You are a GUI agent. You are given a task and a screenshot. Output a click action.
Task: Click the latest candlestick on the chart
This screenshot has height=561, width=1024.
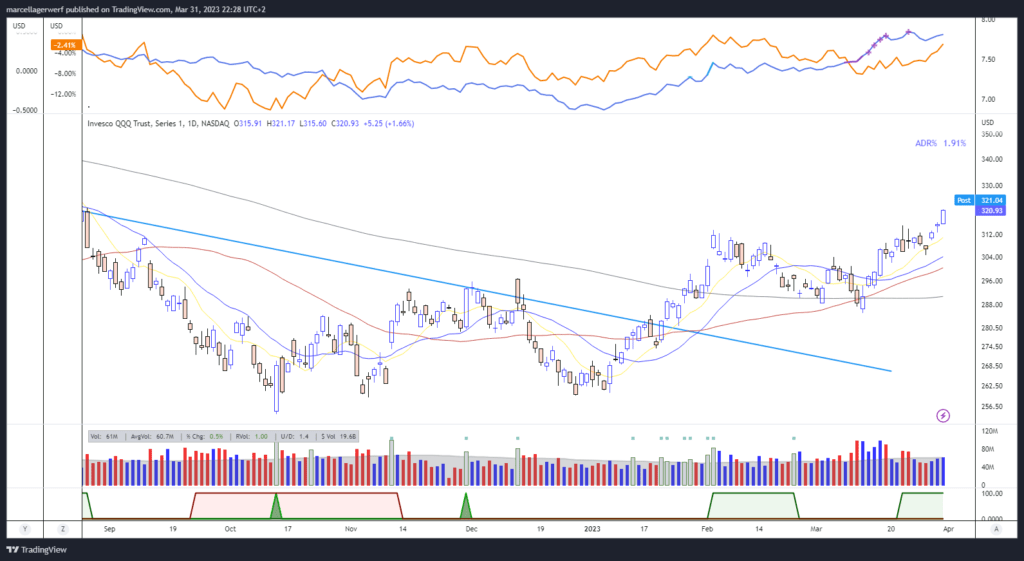coord(943,217)
